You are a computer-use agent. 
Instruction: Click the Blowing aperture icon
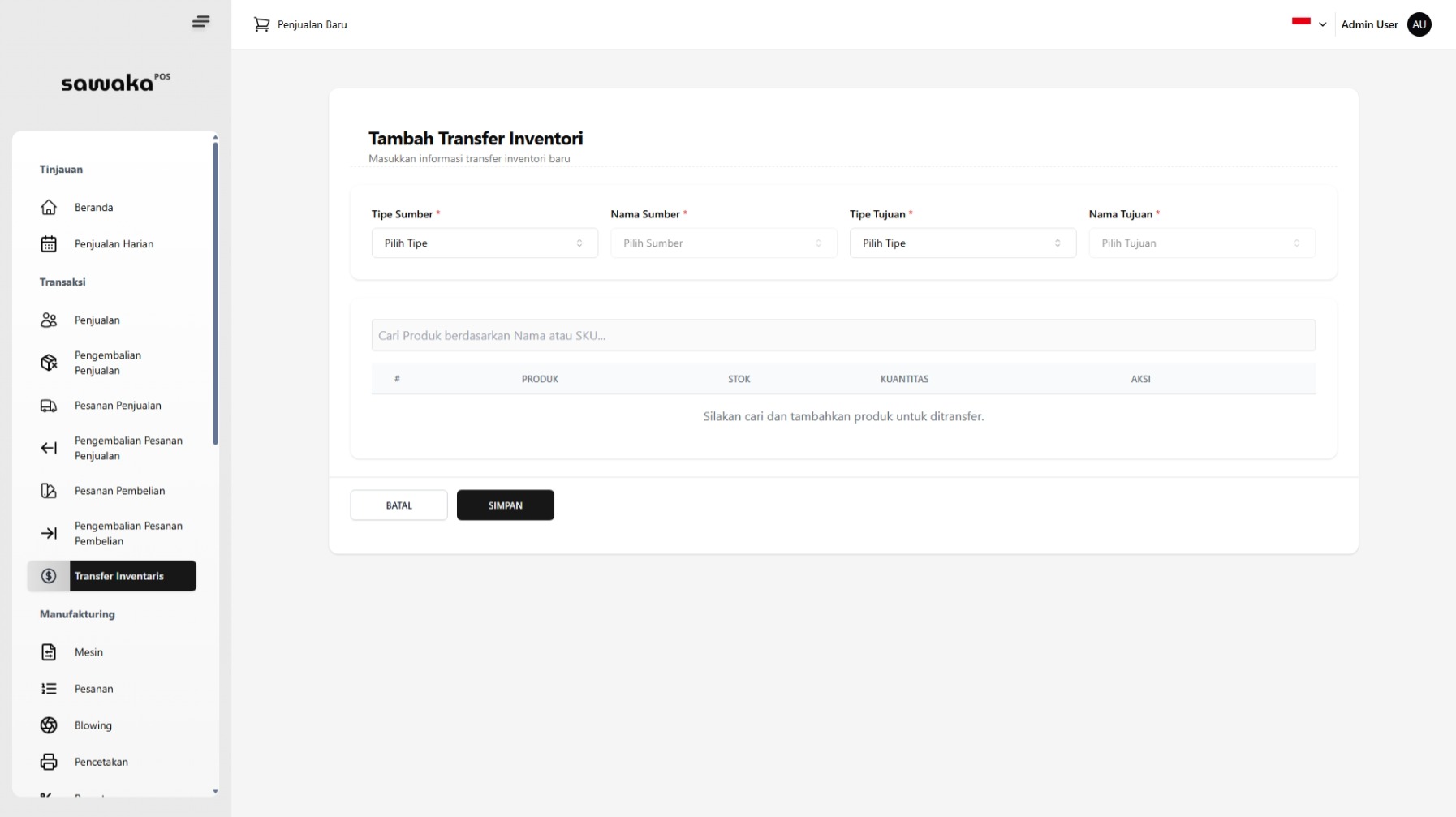point(49,725)
